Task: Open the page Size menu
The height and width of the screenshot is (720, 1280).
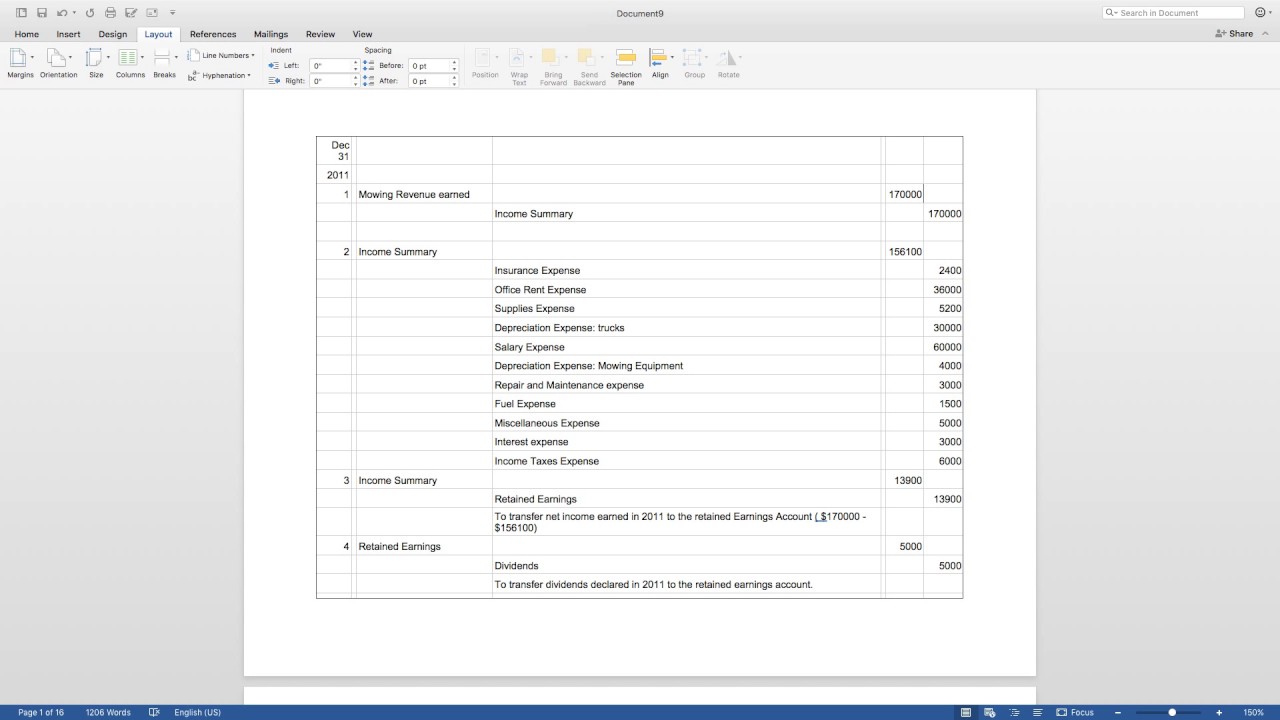Action: point(96,63)
